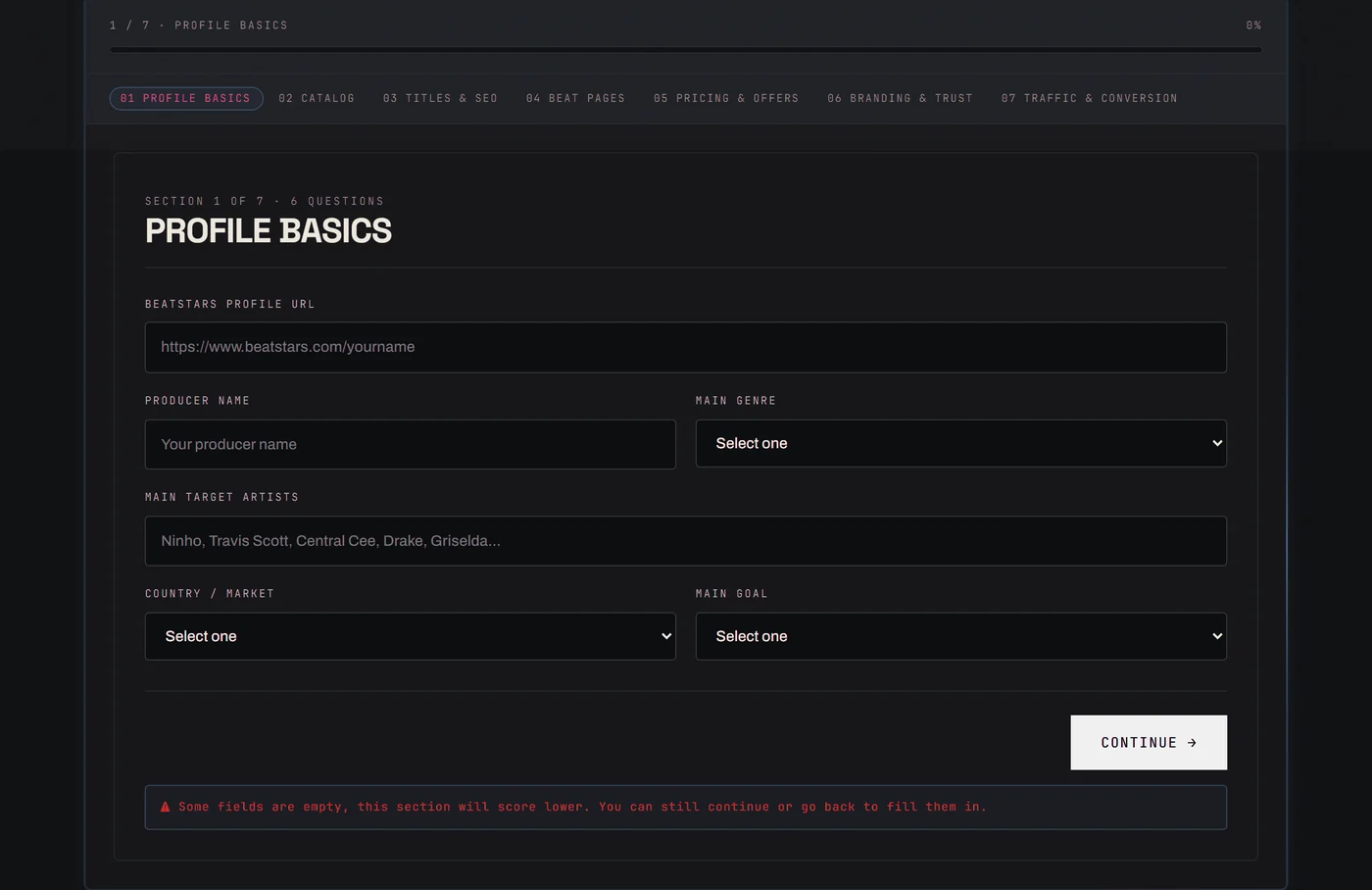Open the 04 Beat Pages tab
Screen dimensions: 1372x890
pos(575,98)
